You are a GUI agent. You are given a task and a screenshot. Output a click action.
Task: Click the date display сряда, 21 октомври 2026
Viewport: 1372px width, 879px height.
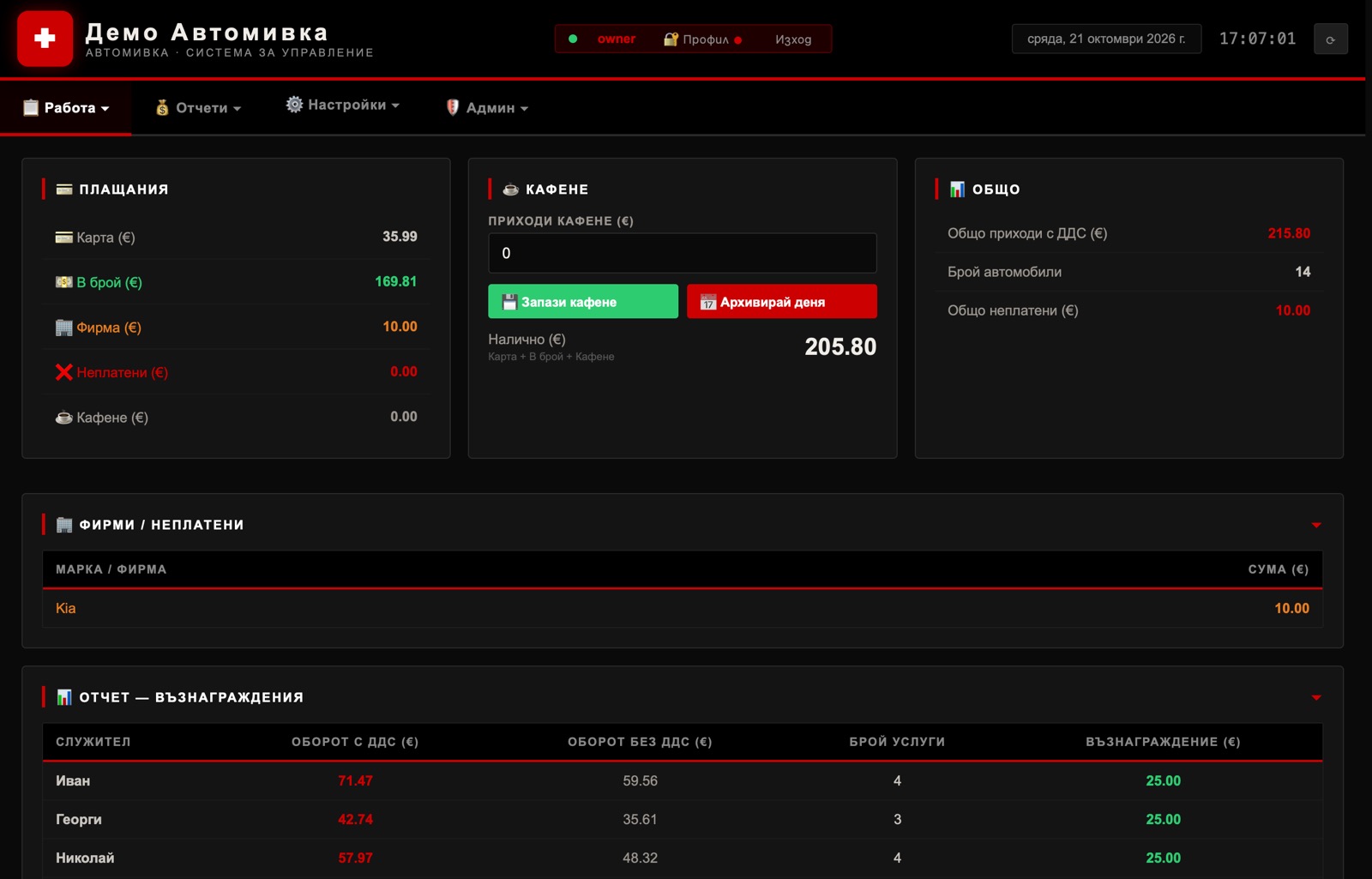(1106, 39)
